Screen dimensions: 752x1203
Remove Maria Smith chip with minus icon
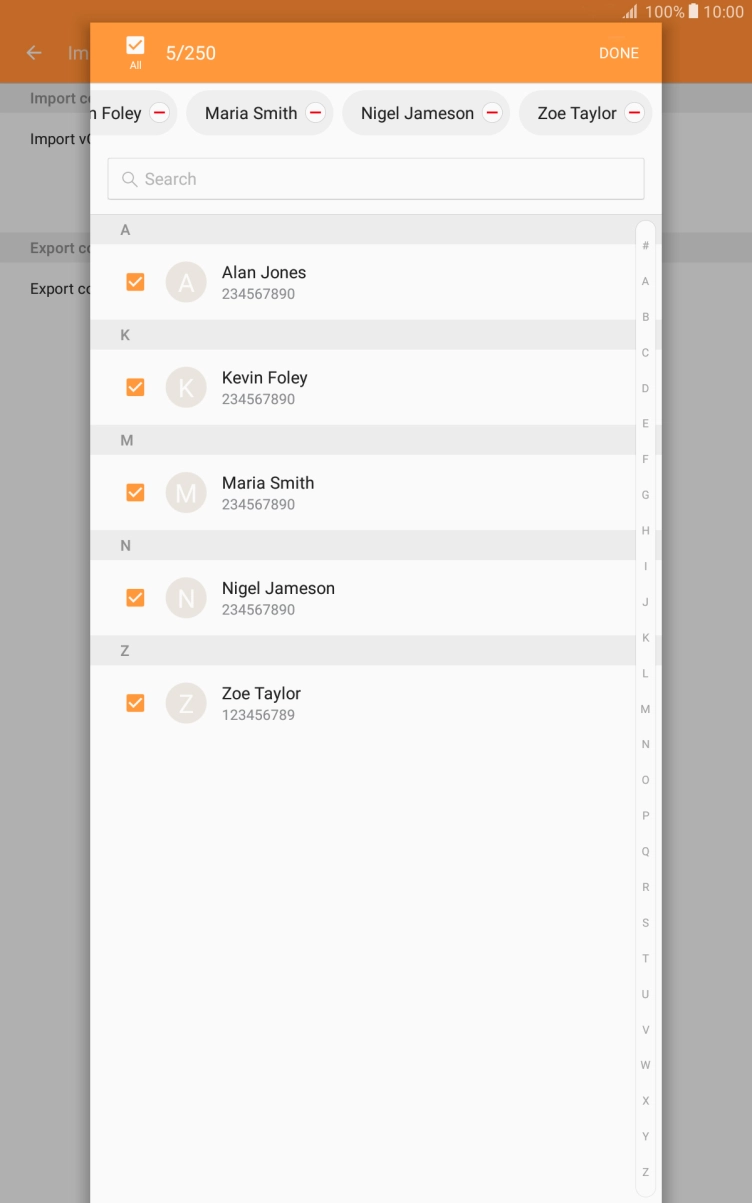click(315, 113)
